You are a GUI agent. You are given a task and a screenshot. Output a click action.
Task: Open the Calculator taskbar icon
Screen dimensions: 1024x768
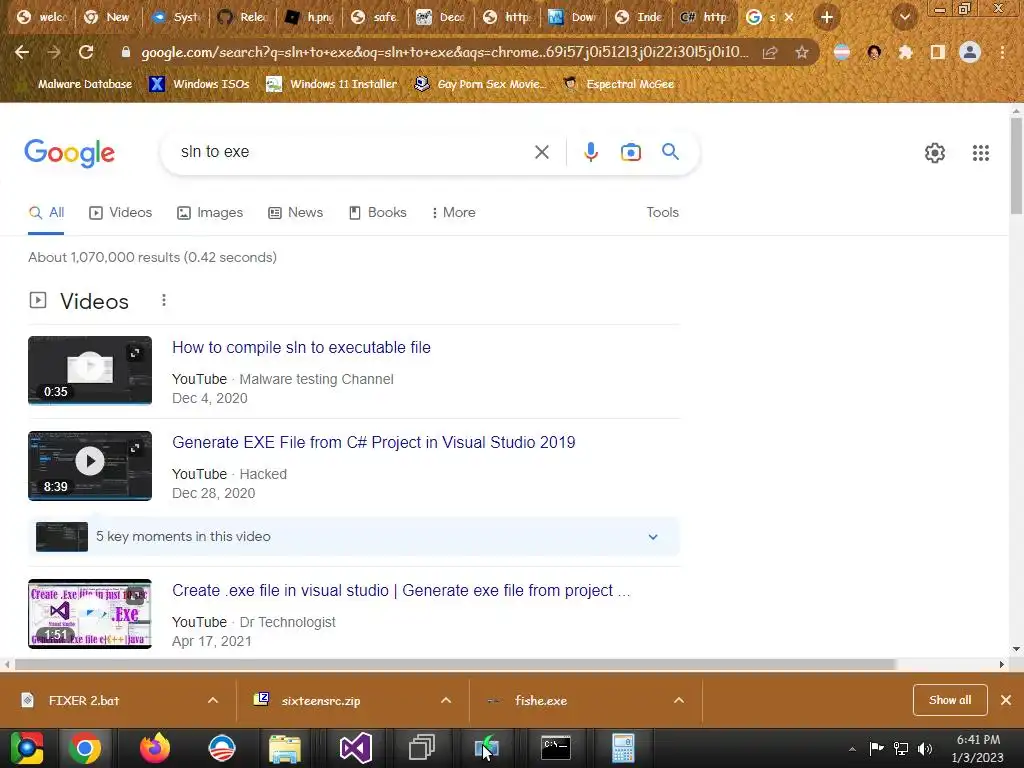click(x=623, y=748)
